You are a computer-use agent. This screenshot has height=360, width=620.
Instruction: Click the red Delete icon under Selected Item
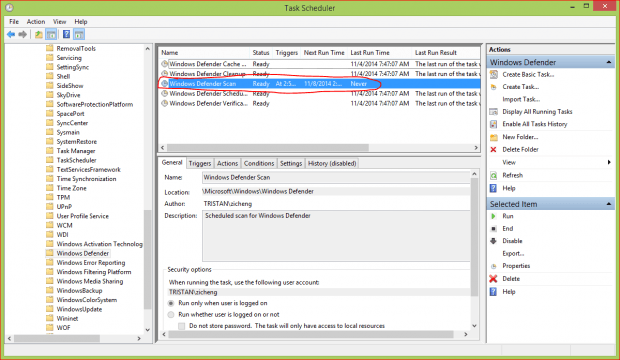point(493,279)
